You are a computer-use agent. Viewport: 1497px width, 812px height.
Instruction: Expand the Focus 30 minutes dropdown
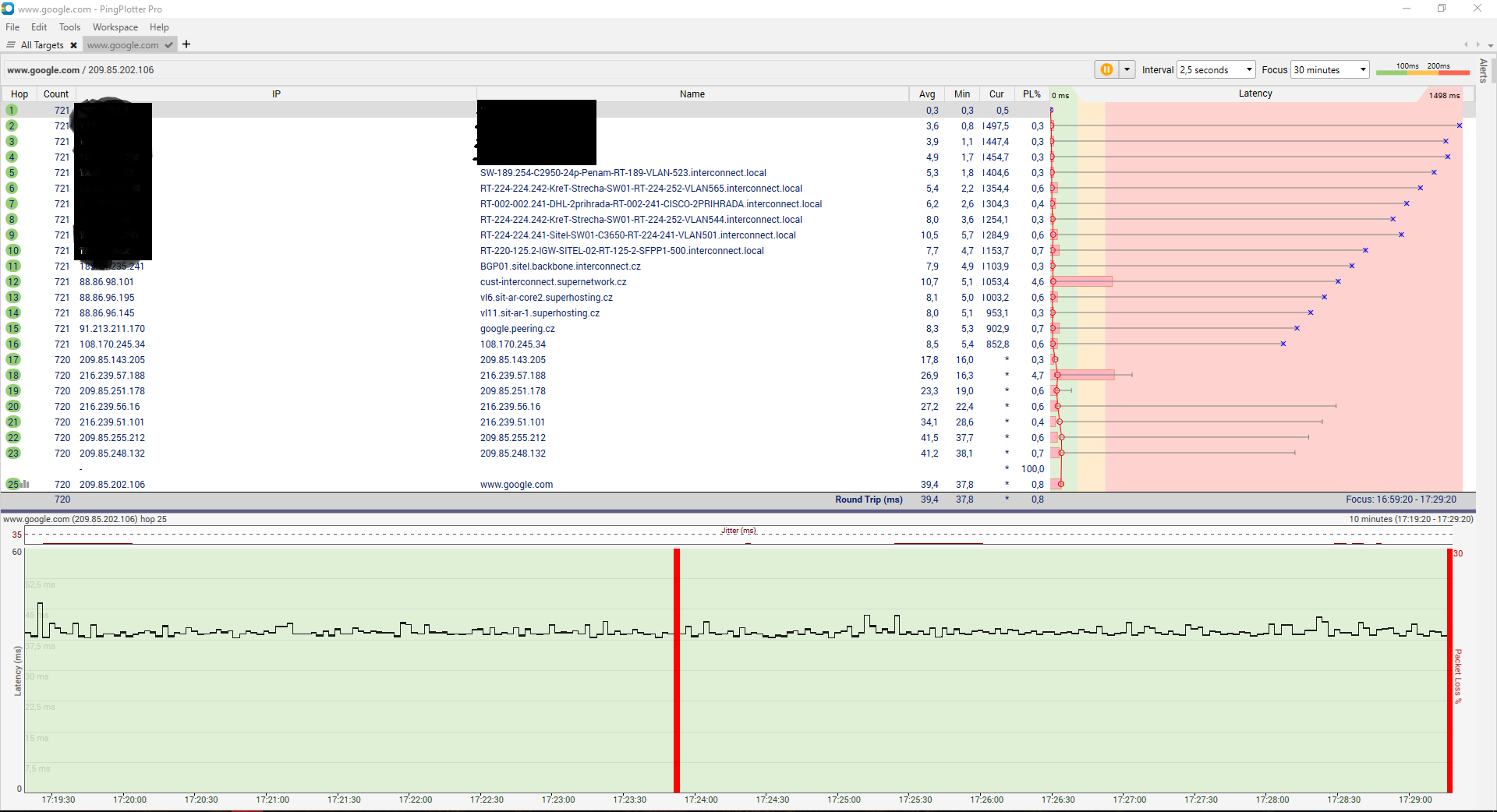(x=1329, y=69)
